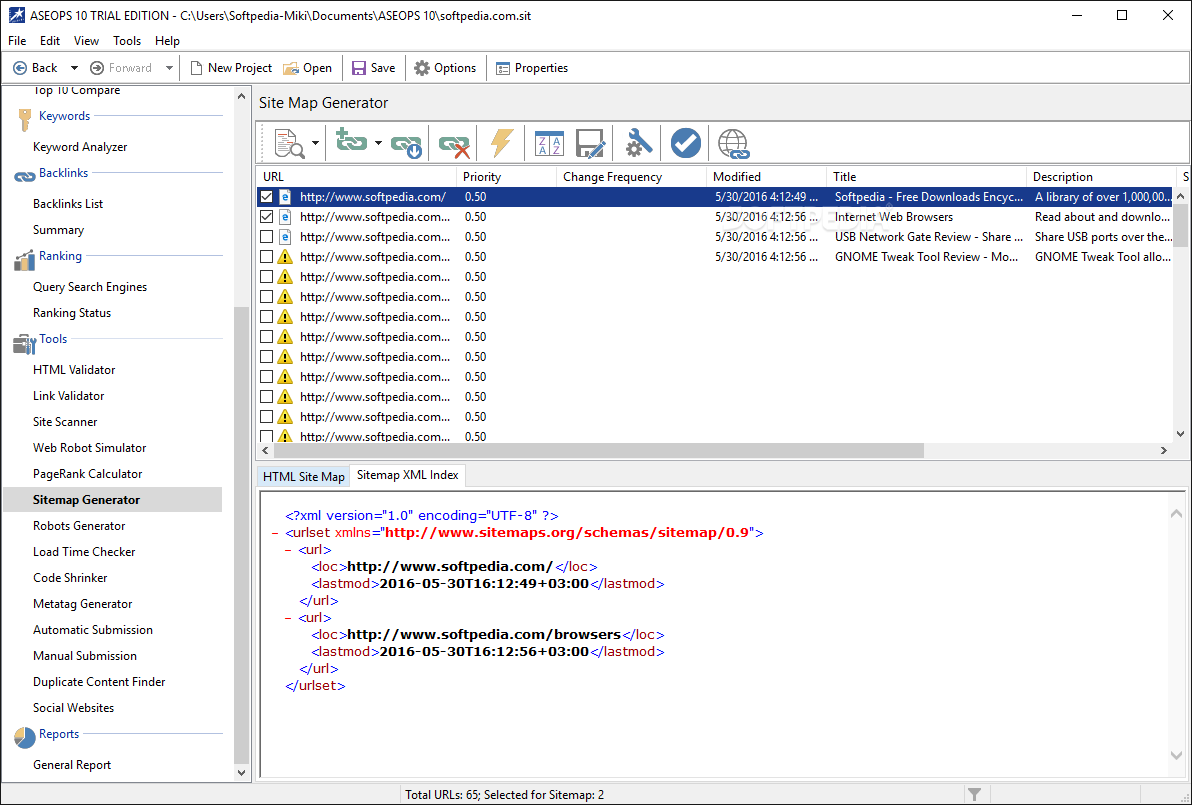The width and height of the screenshot is (1192, 805).
Task: Select Load Time Checker
Action: point(84,552)
